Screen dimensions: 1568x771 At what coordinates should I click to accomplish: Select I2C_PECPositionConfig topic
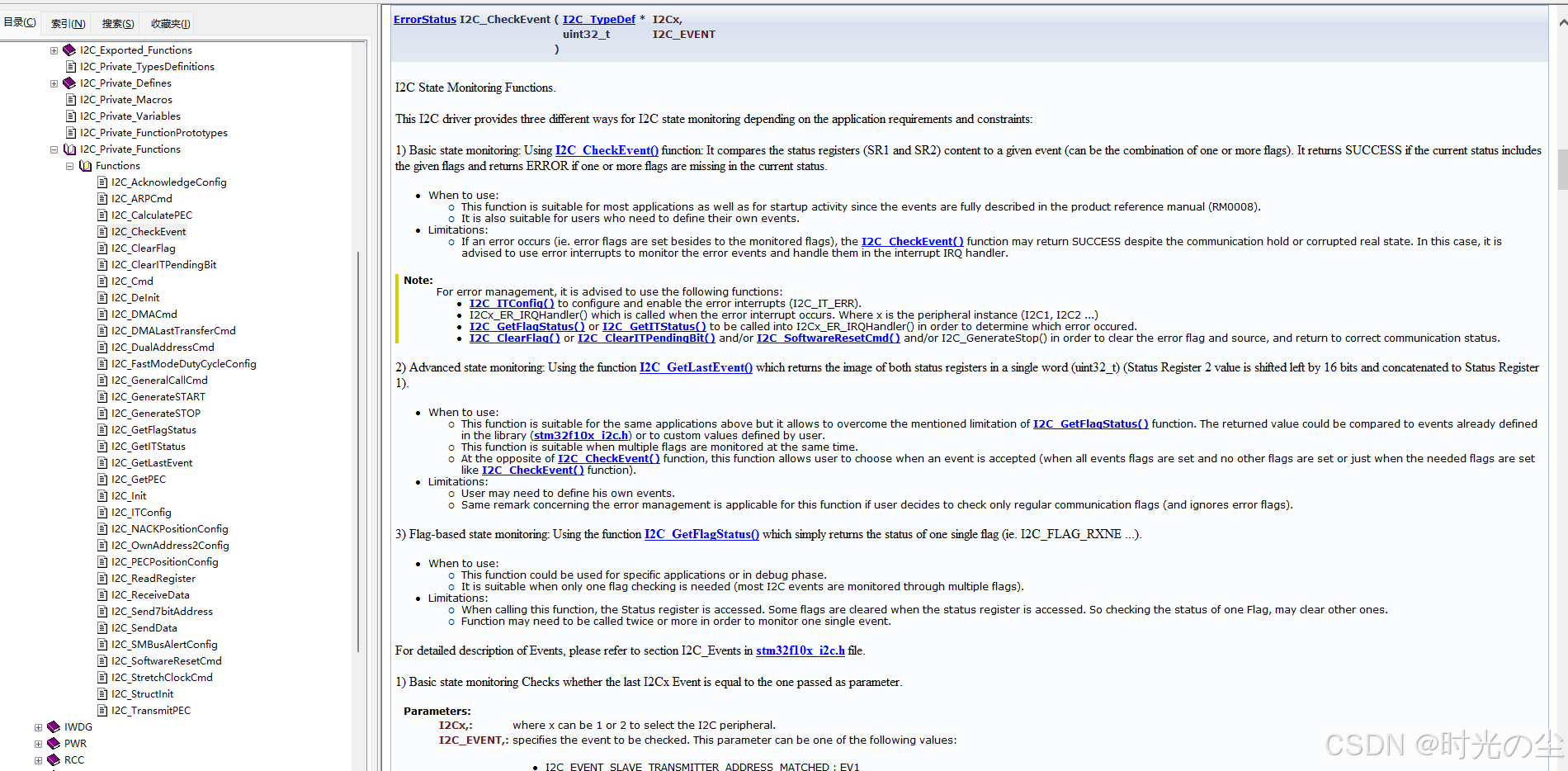point(165,562)
